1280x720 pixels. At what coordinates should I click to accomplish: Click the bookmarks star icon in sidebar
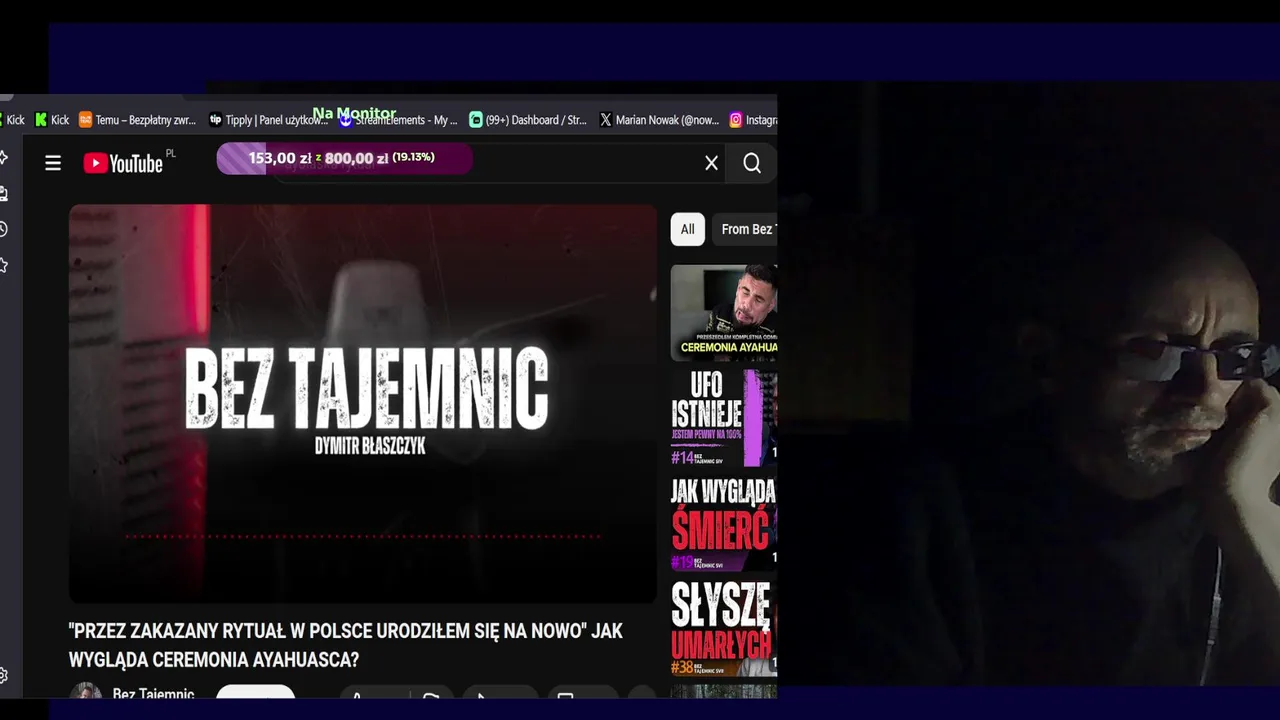pos(4,265)
